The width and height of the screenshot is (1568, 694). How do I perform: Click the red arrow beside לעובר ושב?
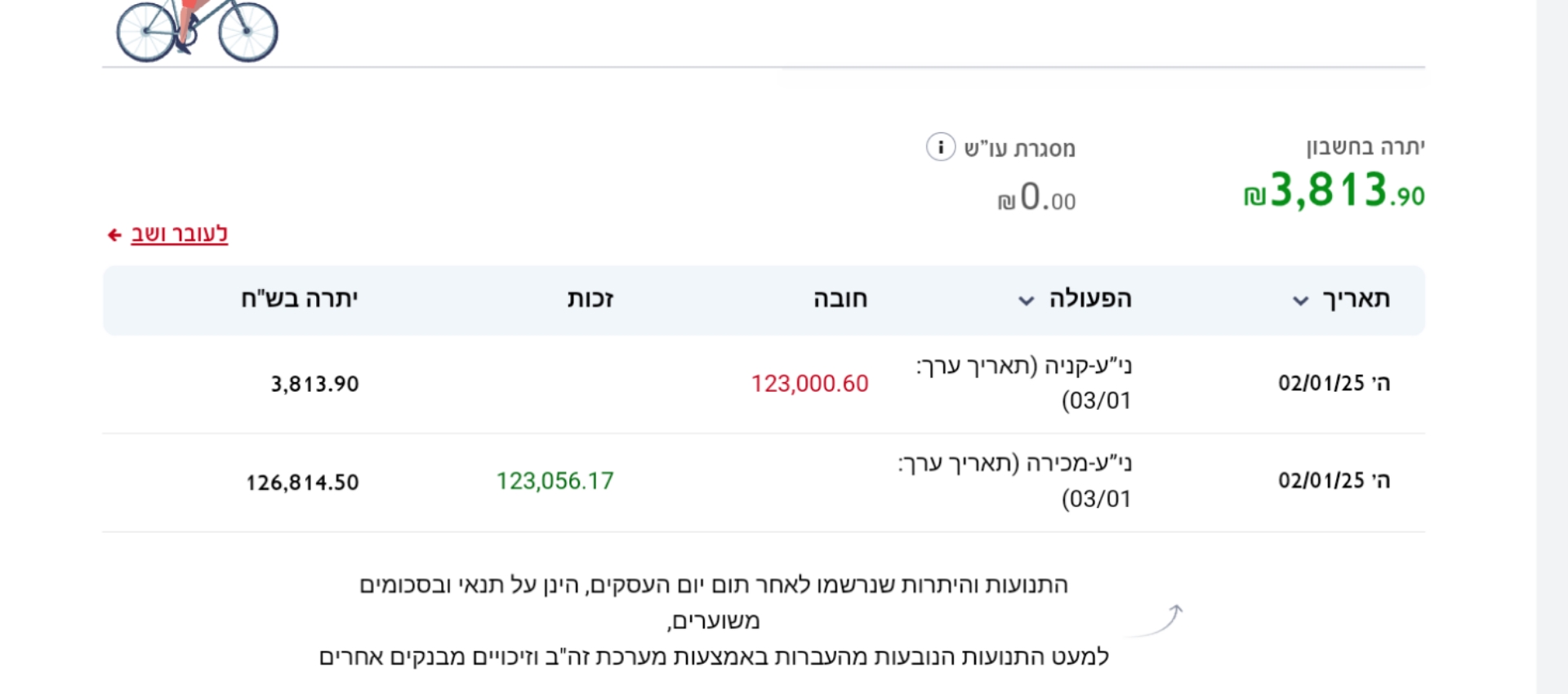click(x=114, y=235)
